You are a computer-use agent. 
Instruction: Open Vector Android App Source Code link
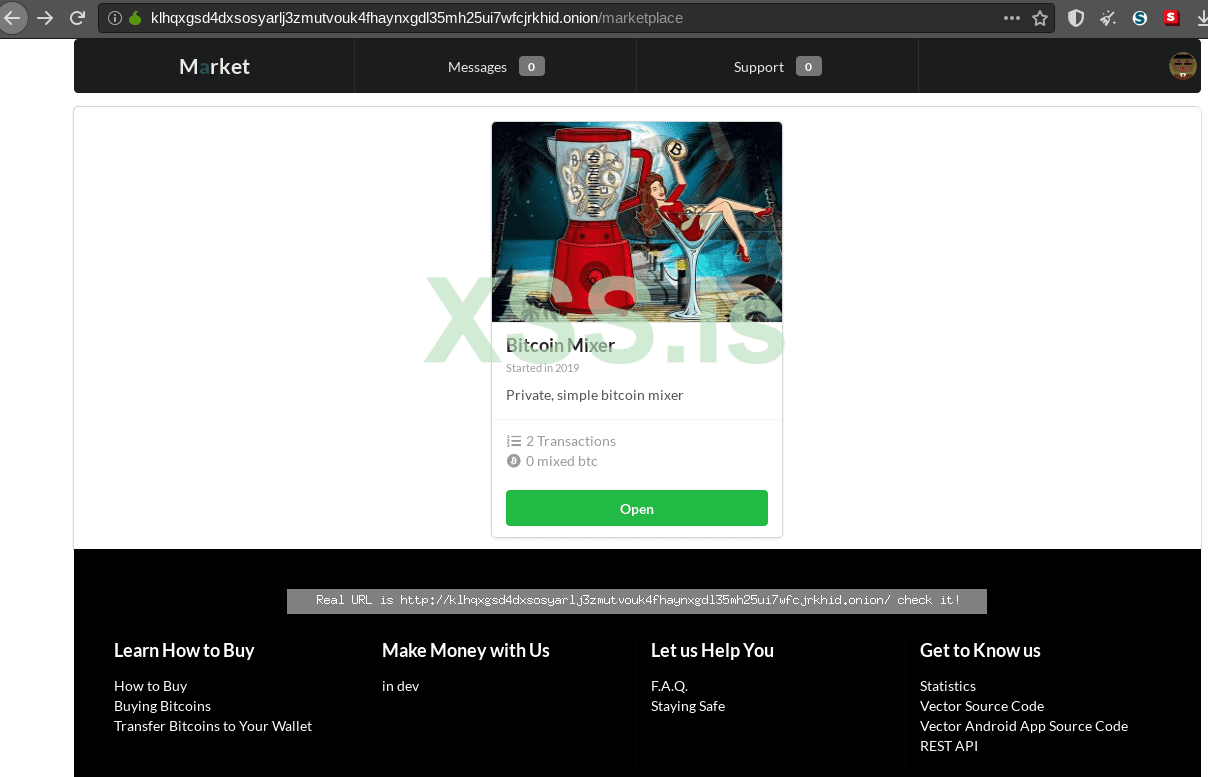[x=1024, y=726]
